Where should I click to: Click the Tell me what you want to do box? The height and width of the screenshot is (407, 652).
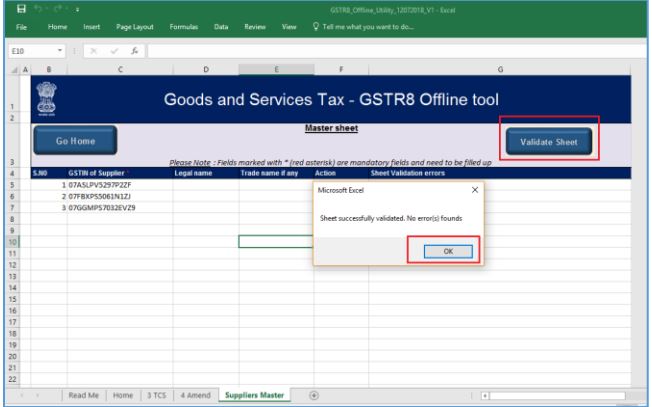(368, 27)
